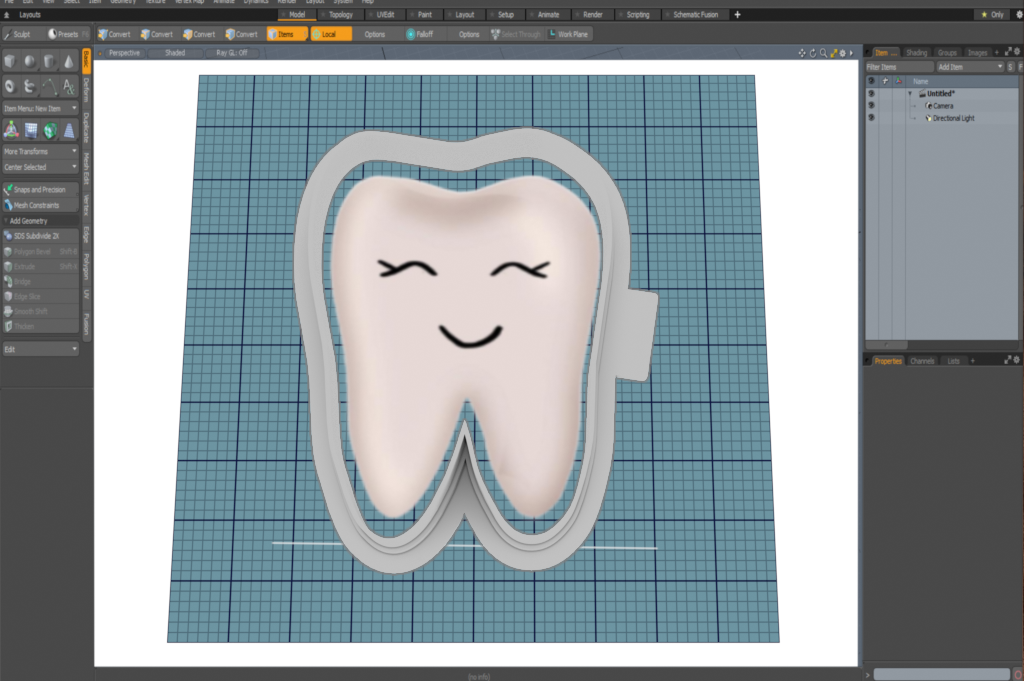Screen dimensions: 1024x681
Task: Toggle visibility of Camera item
Action: pos(871,106)
